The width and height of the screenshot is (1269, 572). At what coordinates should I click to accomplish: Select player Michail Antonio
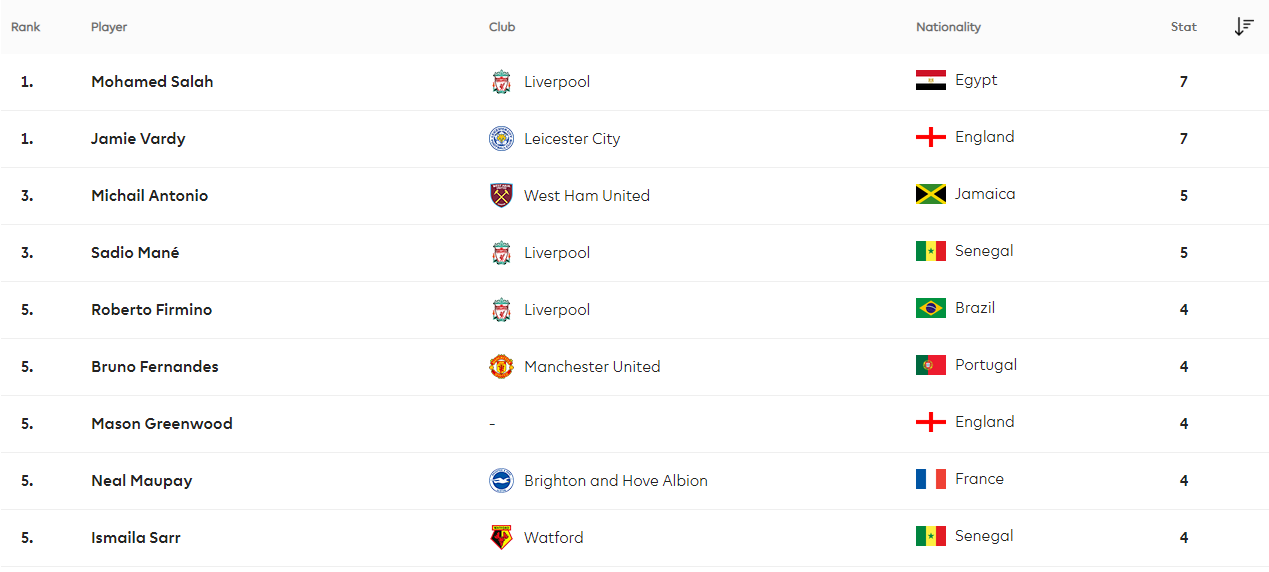click(149, 196)
